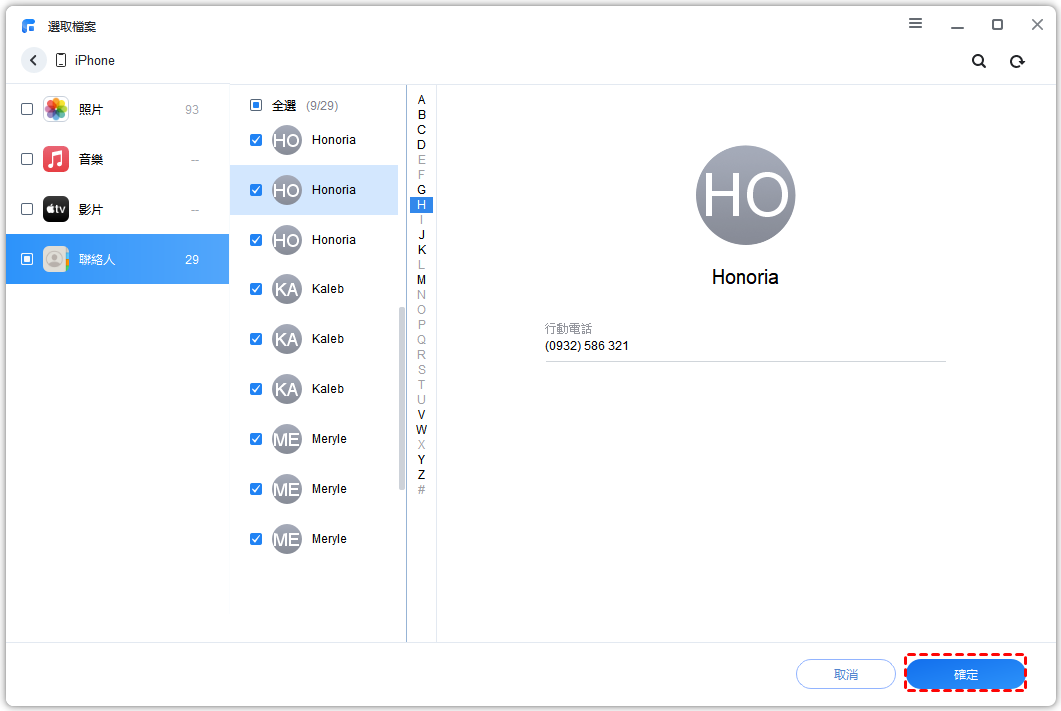Click the 取消 cancel button
Screen dimensions: 1061x711
tap(845, 675)
